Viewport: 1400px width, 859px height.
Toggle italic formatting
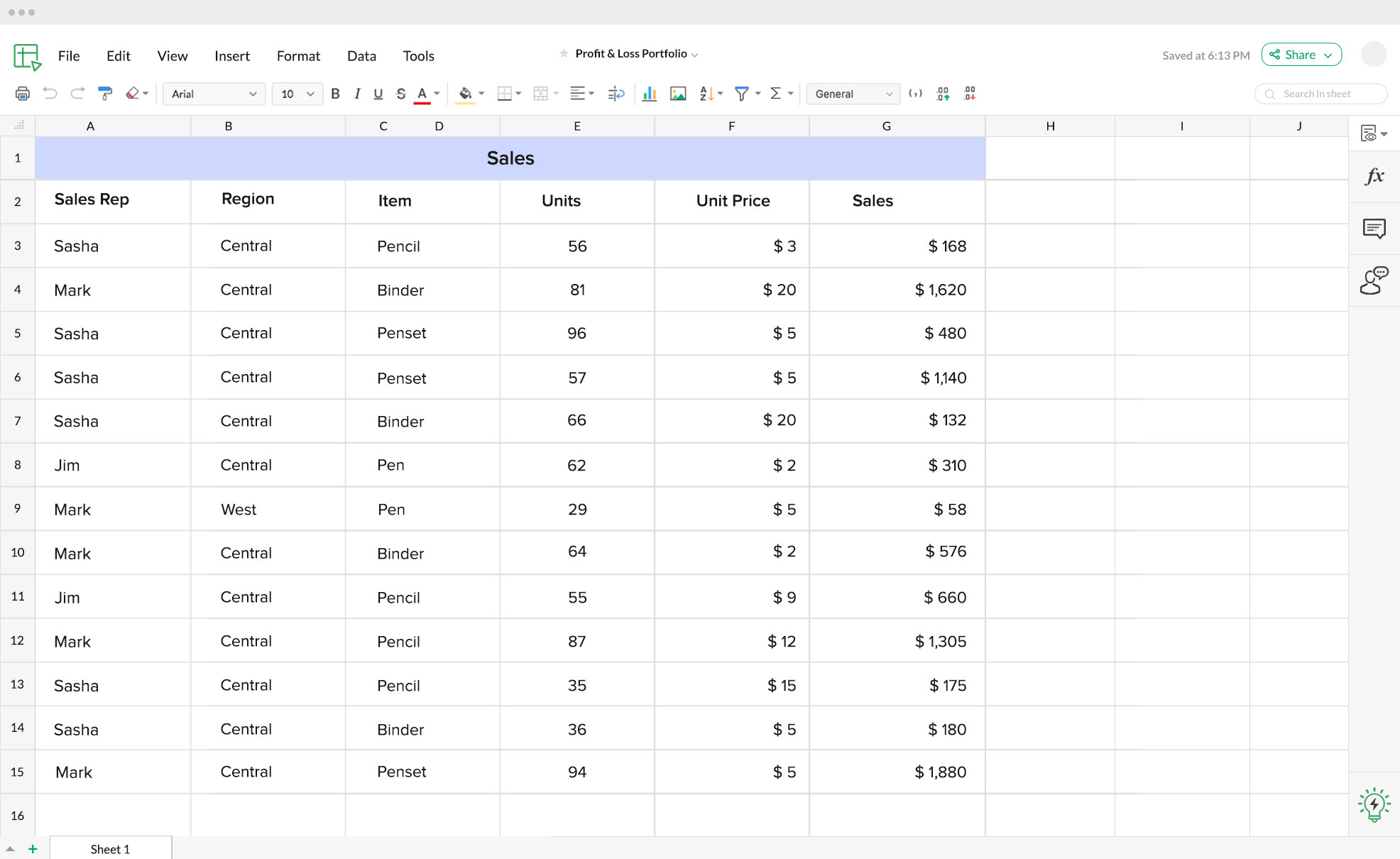coord(357,94)
